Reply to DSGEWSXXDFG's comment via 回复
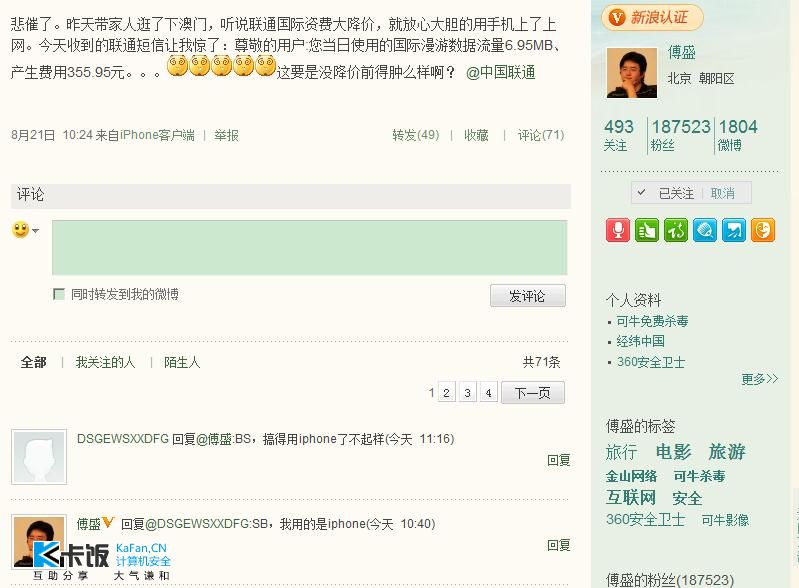The width and height of the screenshot is (799, 588). (558, 460)
